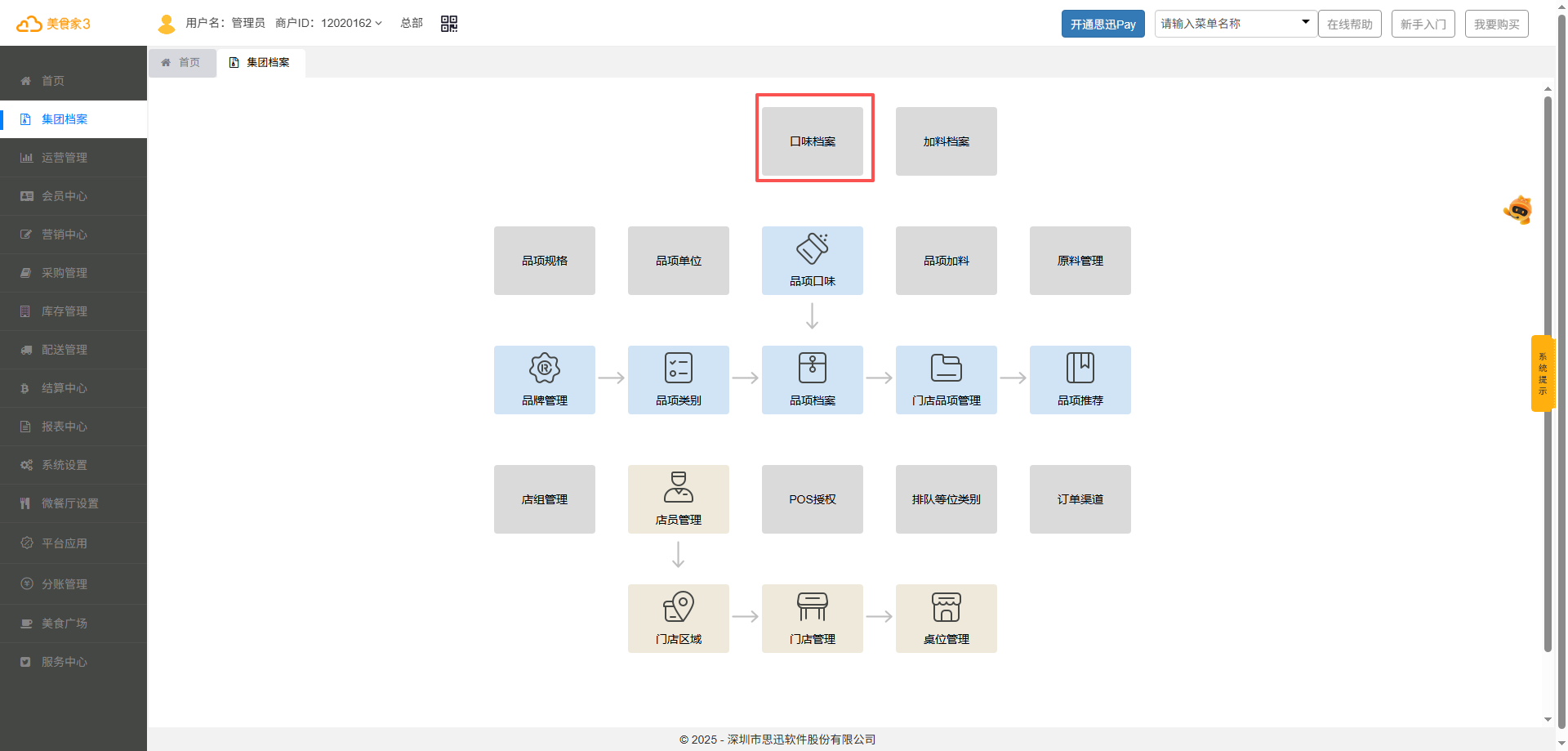Click the 在线帮助 button
1568x751 pixels.
pyautogui.click(x=1349, y=24)
